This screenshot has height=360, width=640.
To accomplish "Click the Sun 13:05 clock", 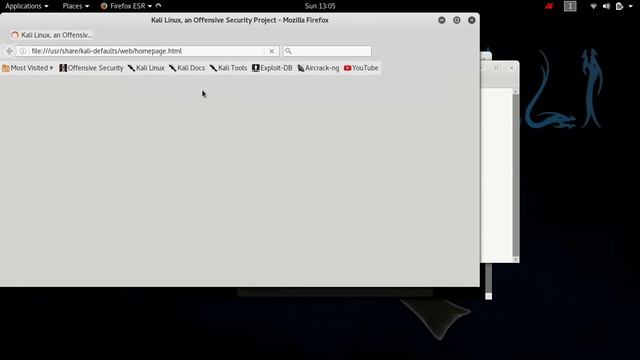I will click(320, 6).
